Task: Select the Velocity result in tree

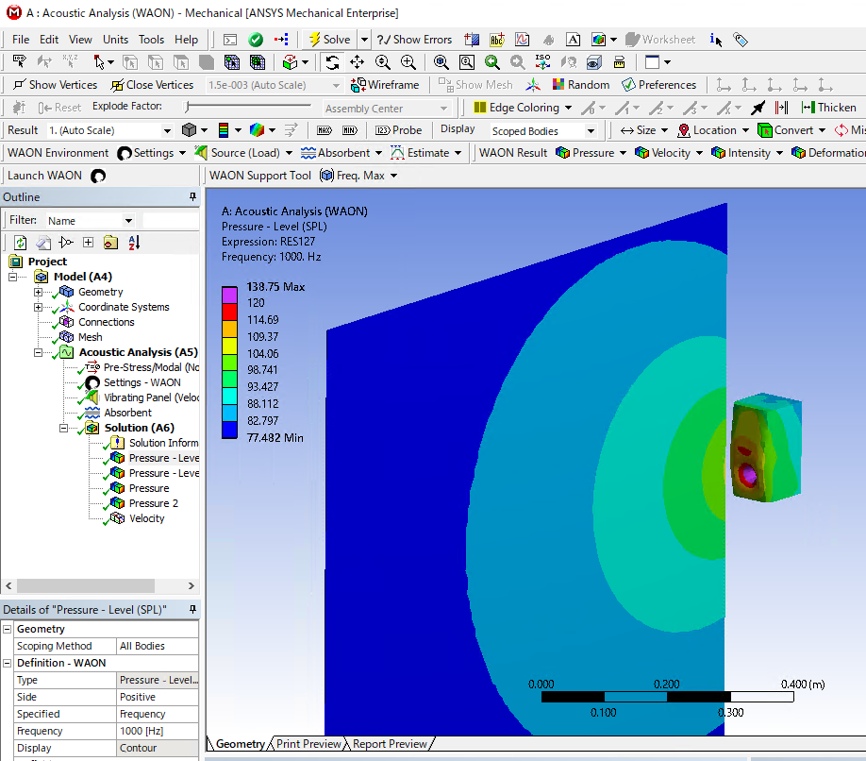Action: coord(146,519)
